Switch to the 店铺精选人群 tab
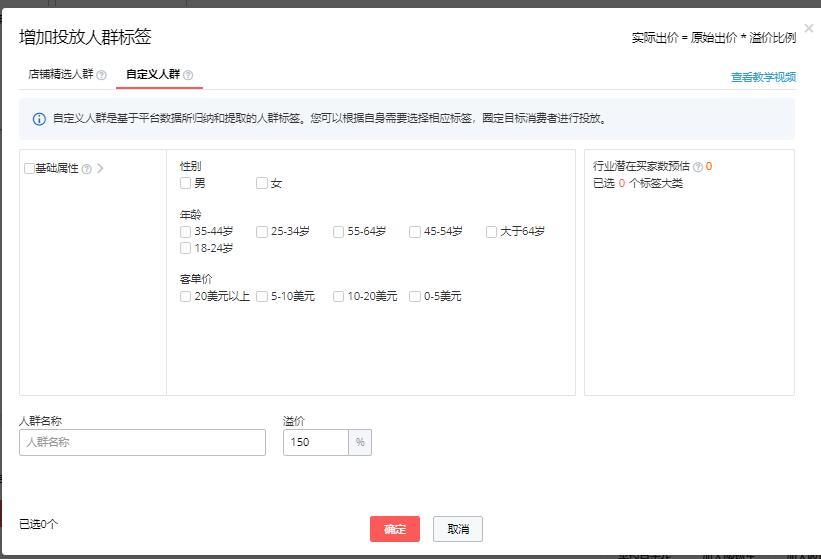 61,74
